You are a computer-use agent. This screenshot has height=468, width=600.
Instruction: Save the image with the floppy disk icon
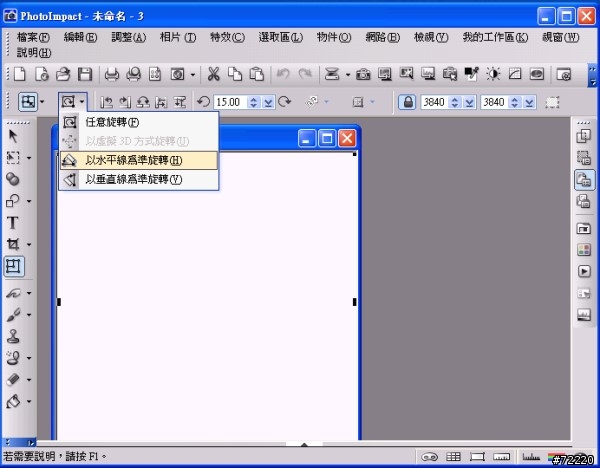coord(85,74)
